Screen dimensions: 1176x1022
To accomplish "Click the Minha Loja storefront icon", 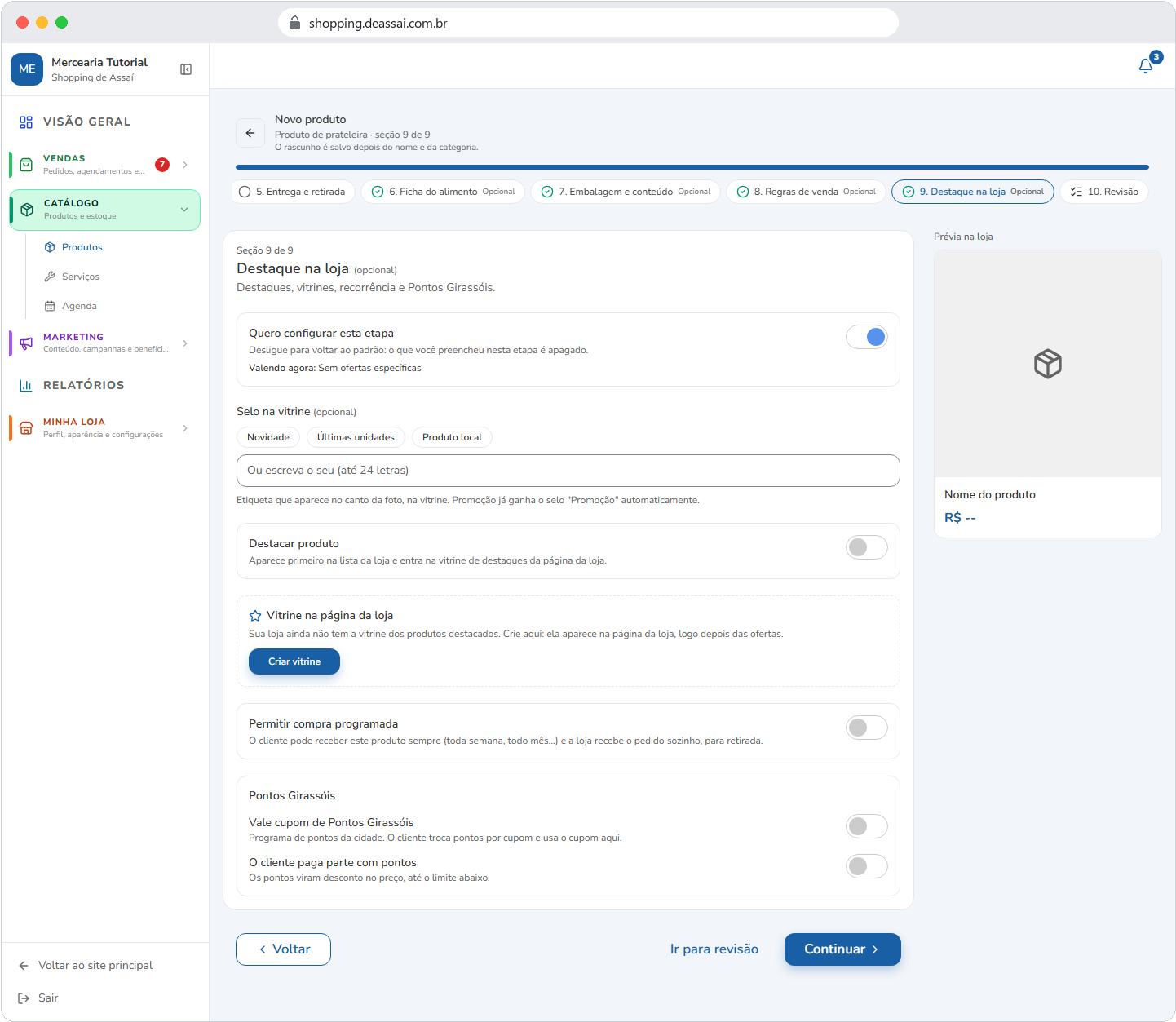I will tap(26, 428).
